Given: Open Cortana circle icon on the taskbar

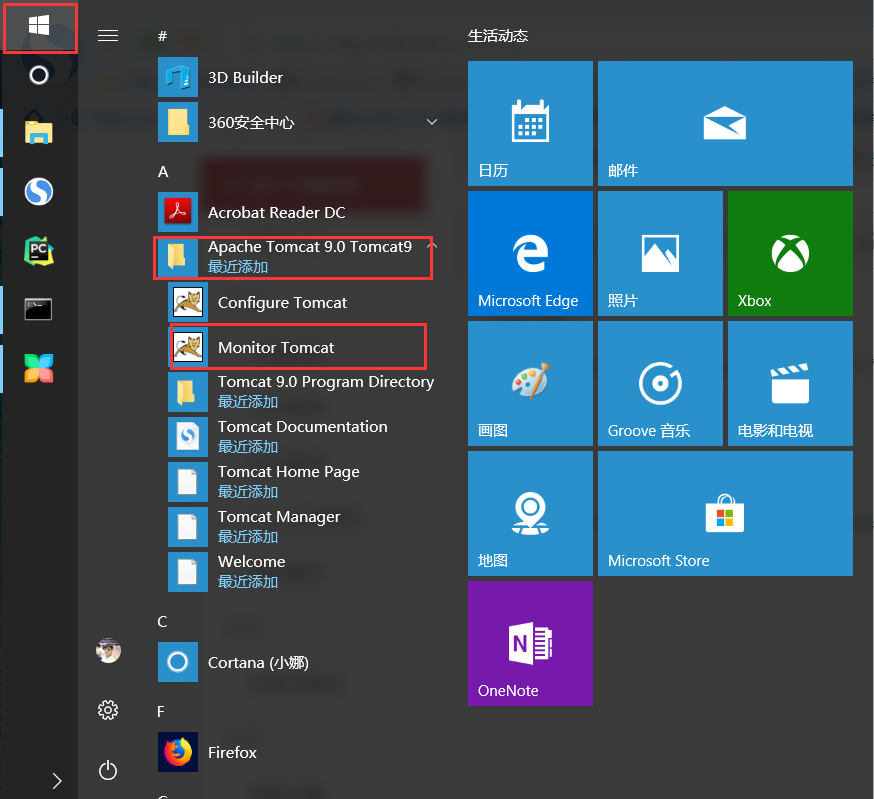Looking at the screenshot, I should (x=39, y=75).
